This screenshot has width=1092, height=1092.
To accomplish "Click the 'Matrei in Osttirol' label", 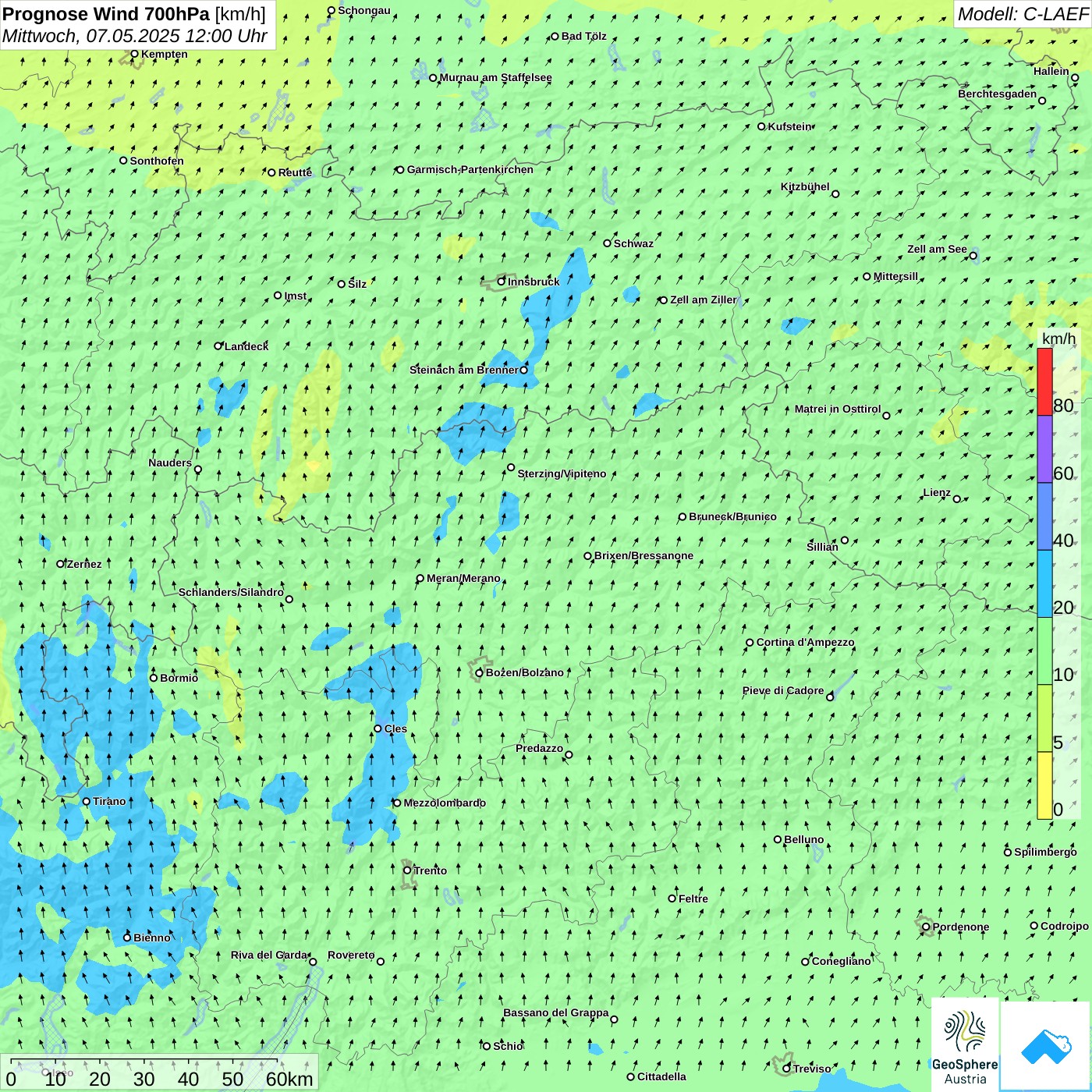I will point(838,409).
